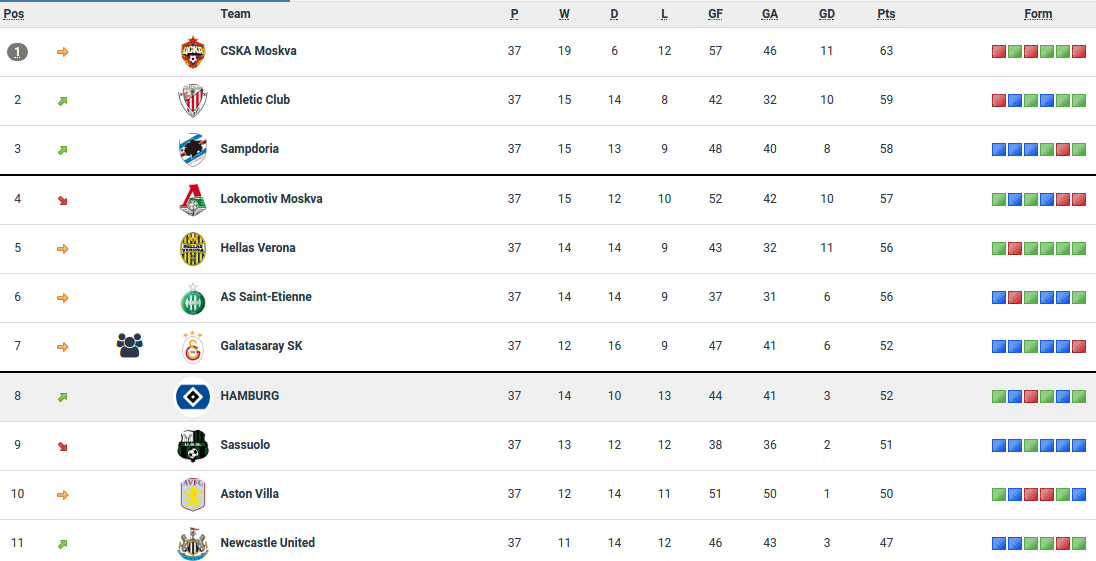
Task: Click the Hamburg diamond logo
Action: pyautogui.click(x=192, y=397)
